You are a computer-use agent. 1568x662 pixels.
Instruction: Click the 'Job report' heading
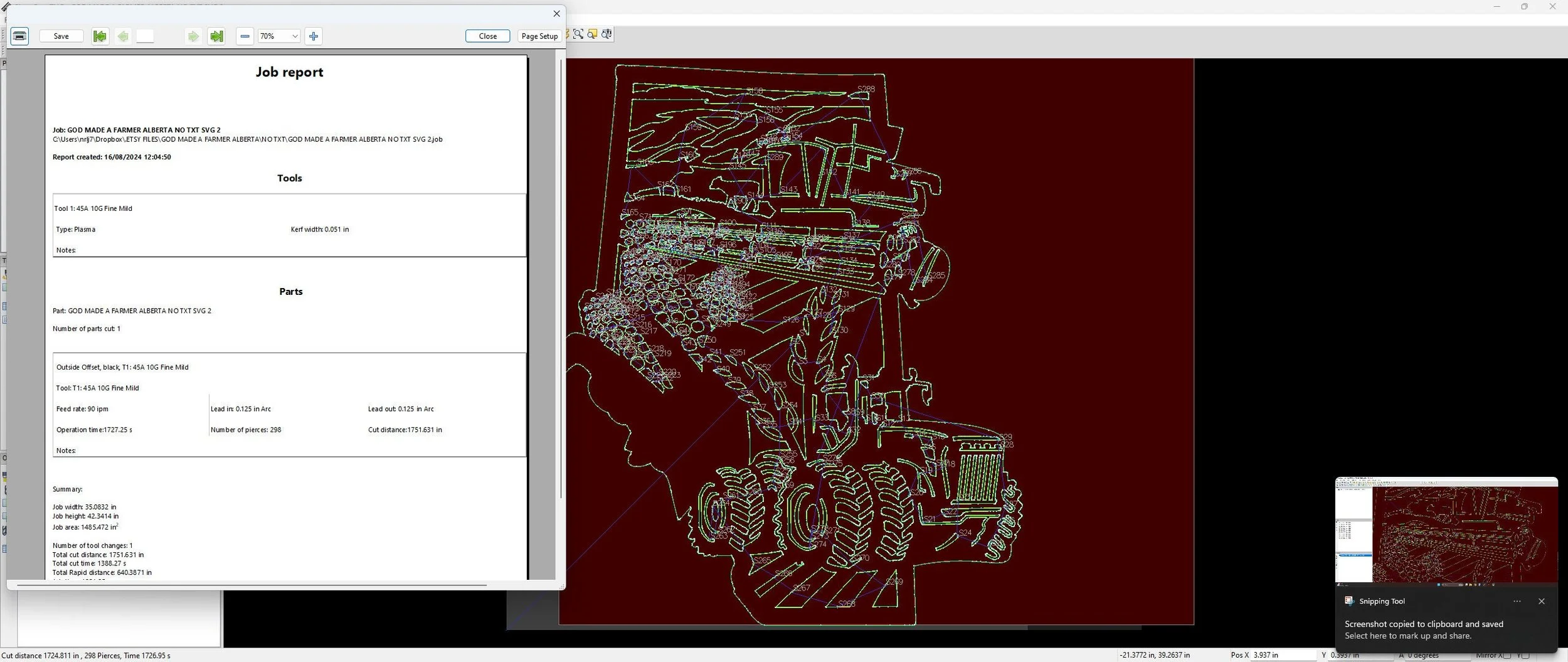point(289,72)
